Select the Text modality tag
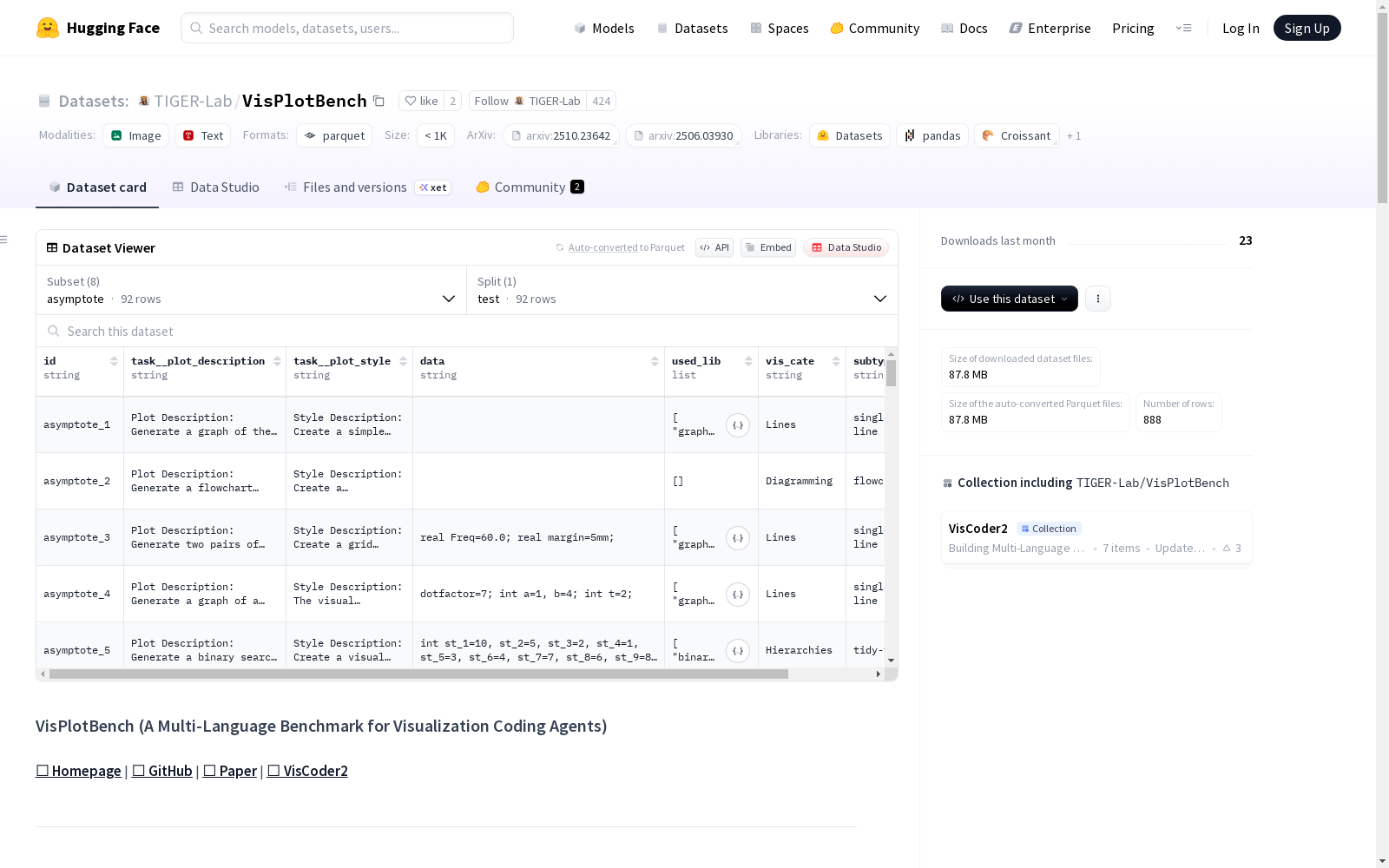Screen dimensions: 1389x868 coord(203,135)
